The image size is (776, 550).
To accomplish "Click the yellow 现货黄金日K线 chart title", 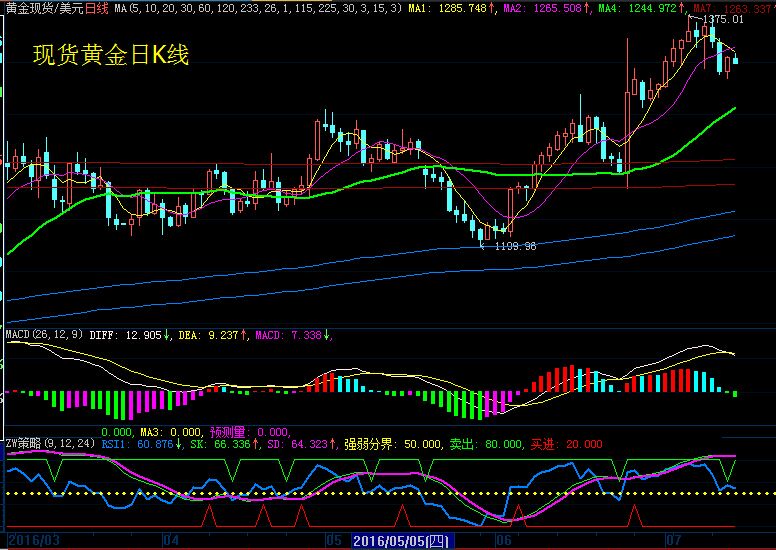I will tap(110, 55).
